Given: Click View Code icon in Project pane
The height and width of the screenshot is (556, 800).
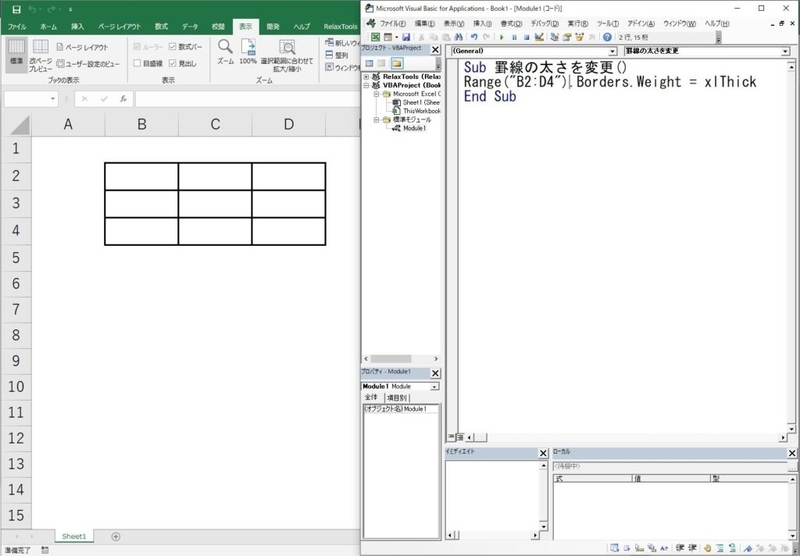Looking at the screenshot, I should coord(369,63).
